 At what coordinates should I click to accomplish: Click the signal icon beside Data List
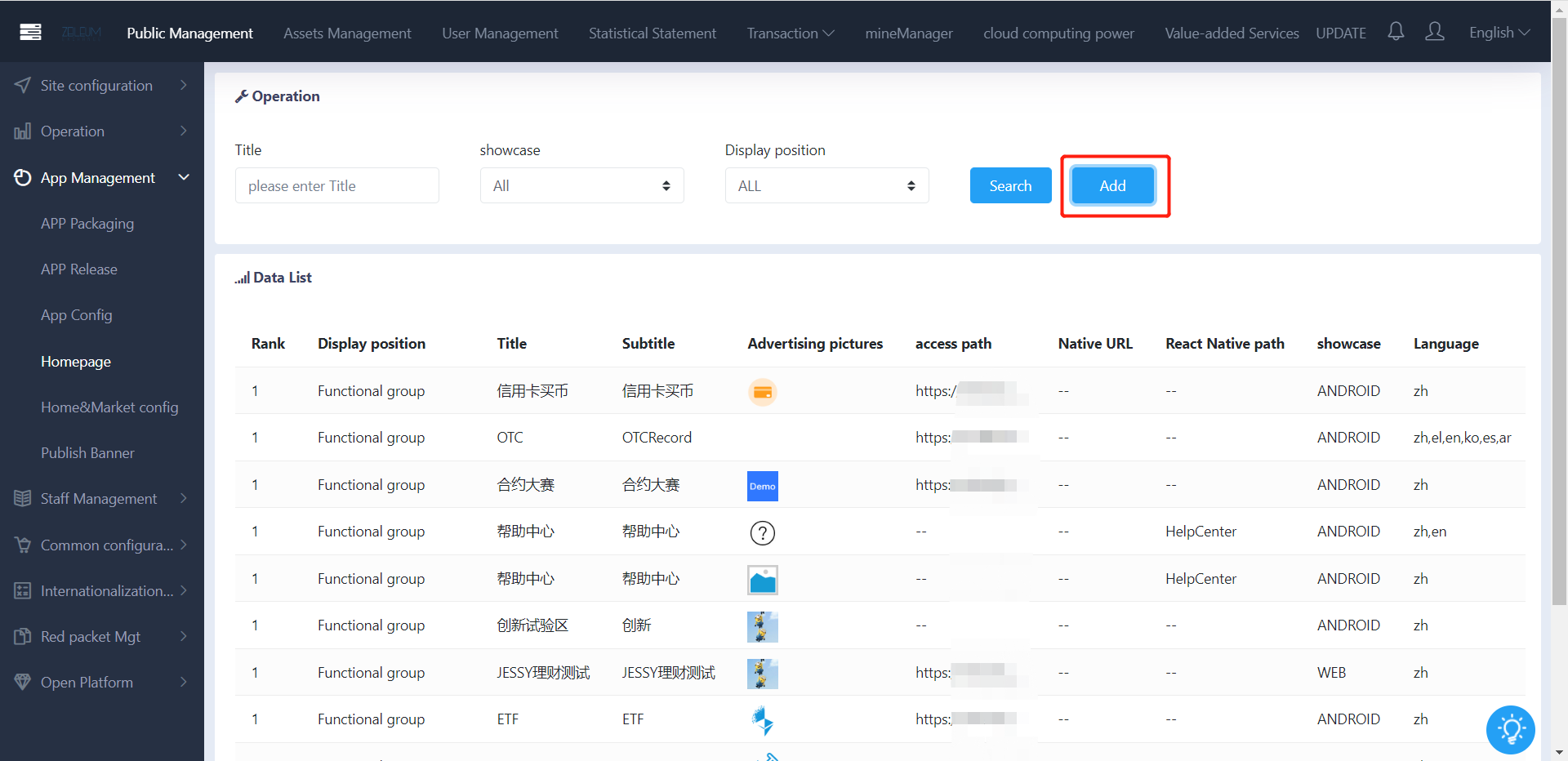pyautogui.click(x=243, y=278)
